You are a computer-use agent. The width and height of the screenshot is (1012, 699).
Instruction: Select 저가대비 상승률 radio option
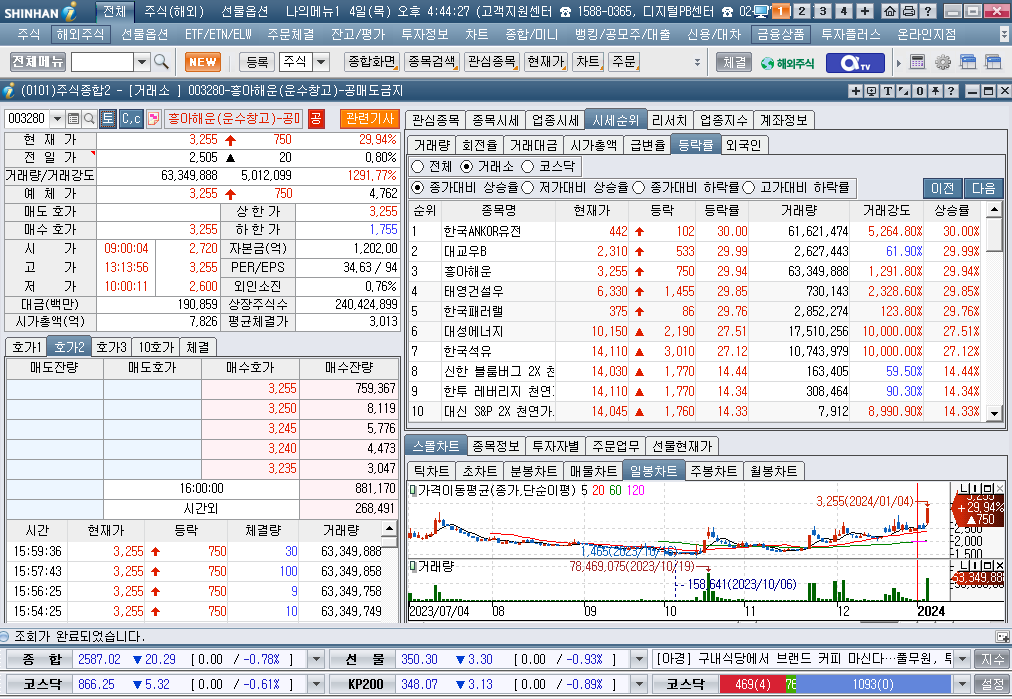(x=527, y=188)
